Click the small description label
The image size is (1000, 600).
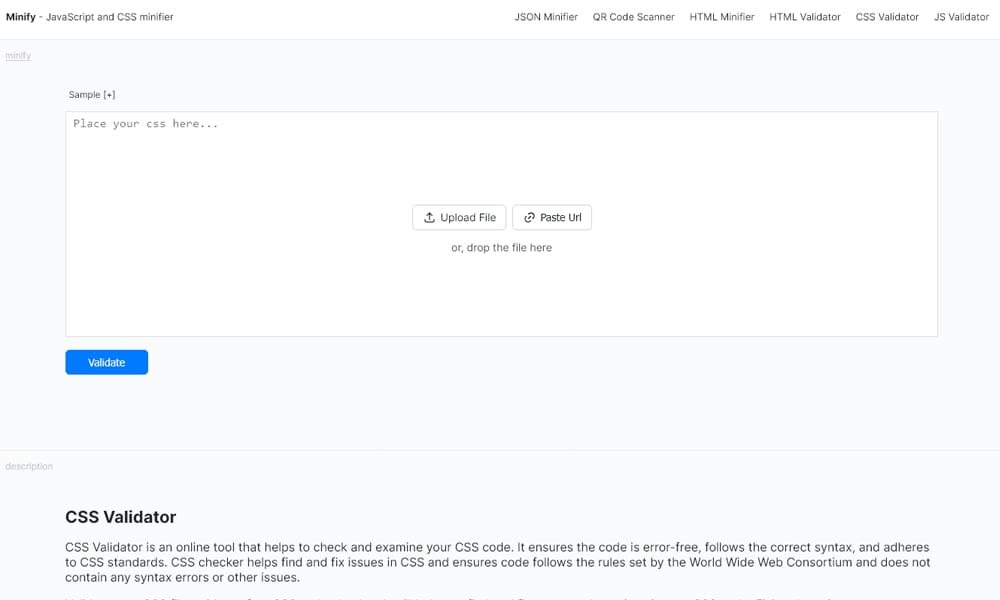(29, 467)
